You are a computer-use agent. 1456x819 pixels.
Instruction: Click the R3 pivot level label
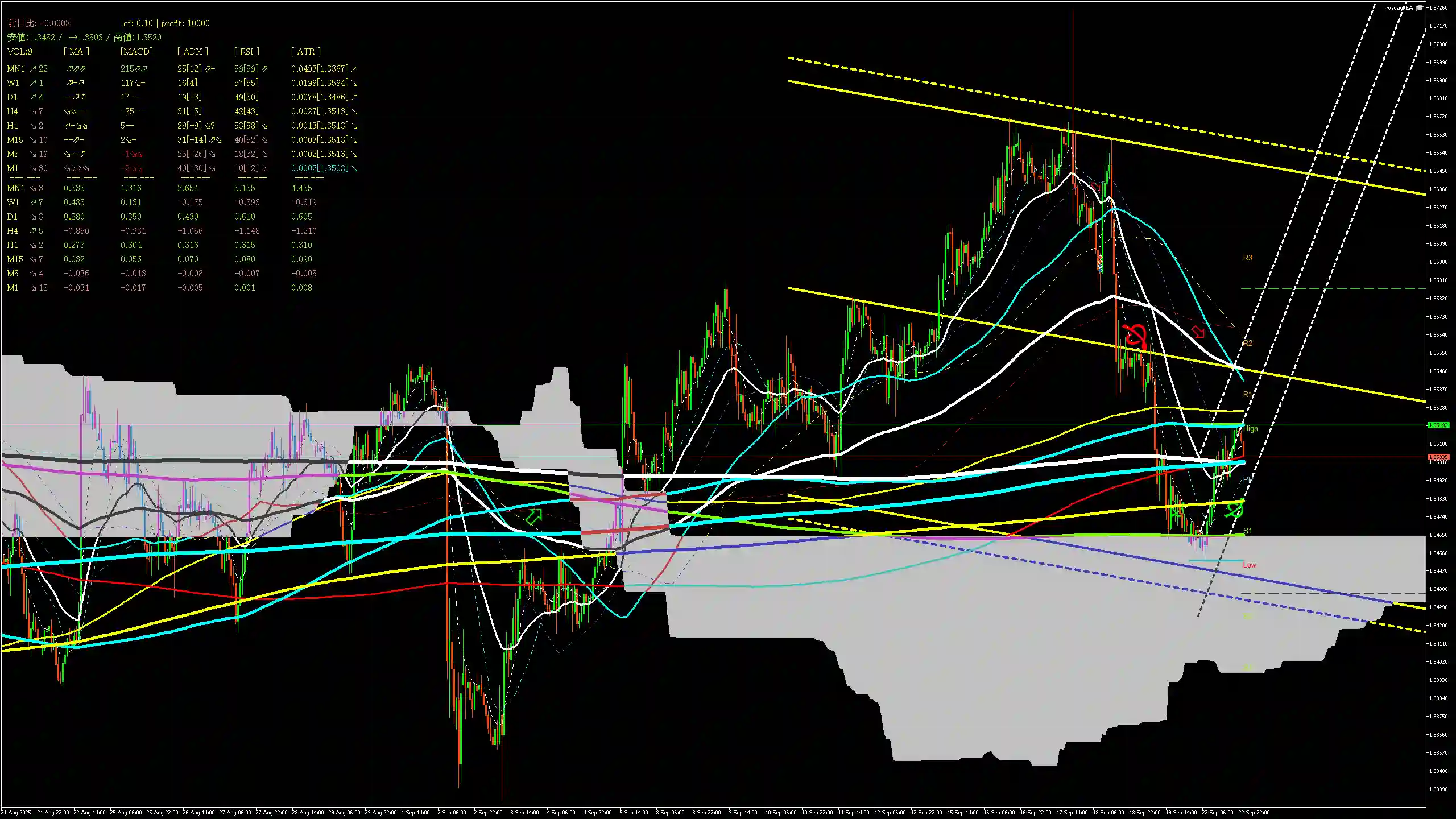click(x=1247, y=258)
